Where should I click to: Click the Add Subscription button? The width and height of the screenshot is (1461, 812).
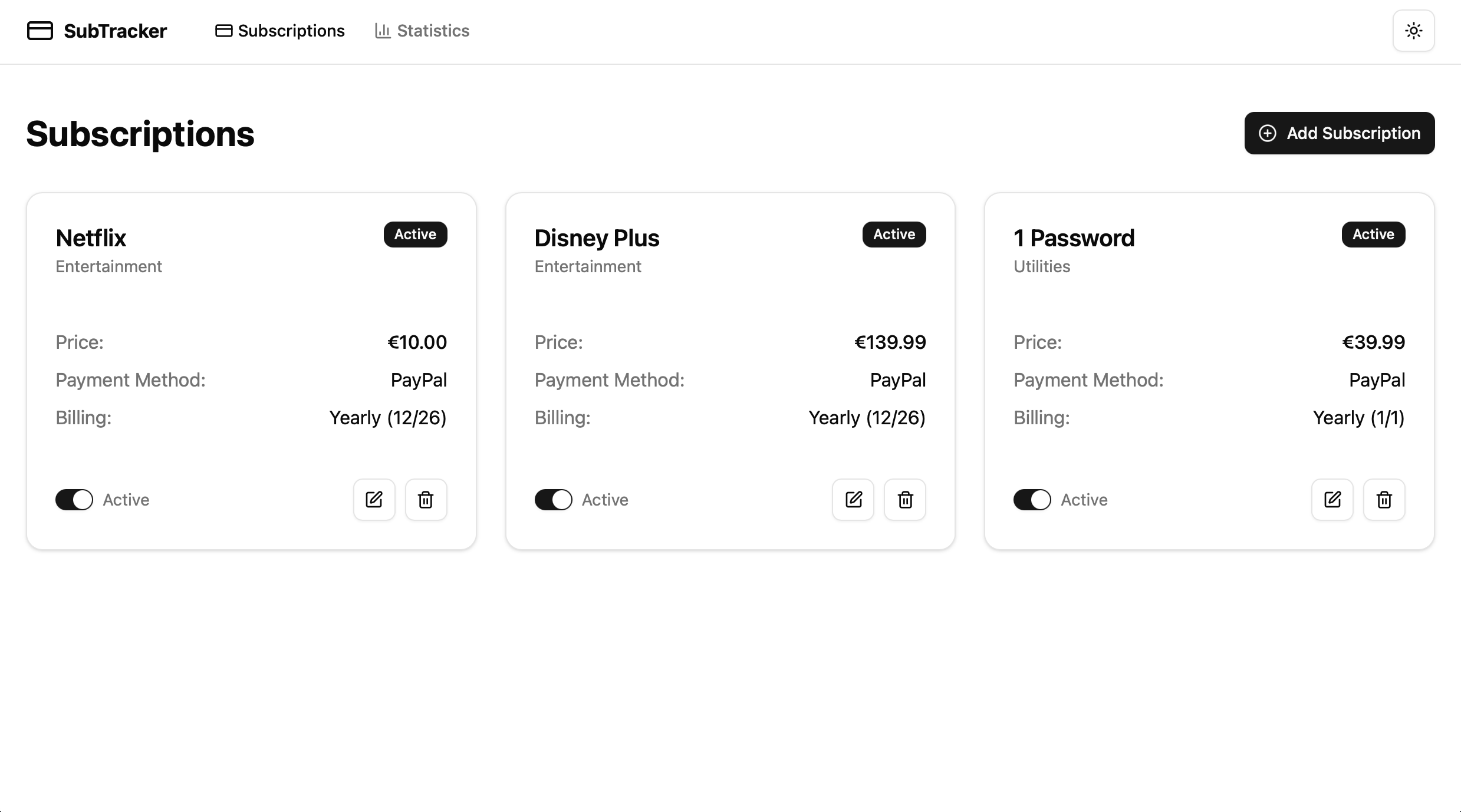[1339, 133]
